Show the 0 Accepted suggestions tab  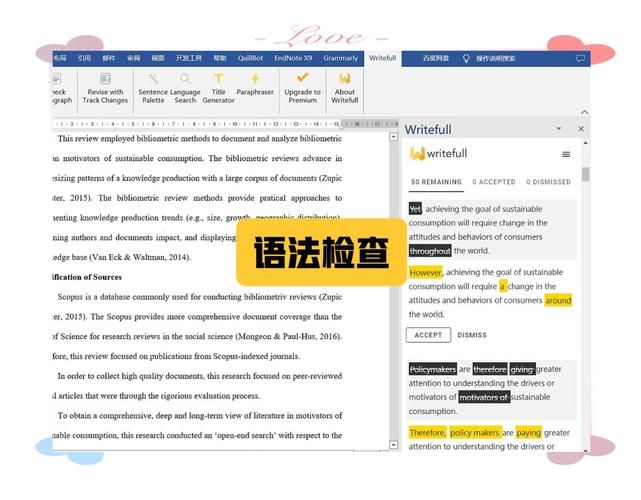pos(494,182)
